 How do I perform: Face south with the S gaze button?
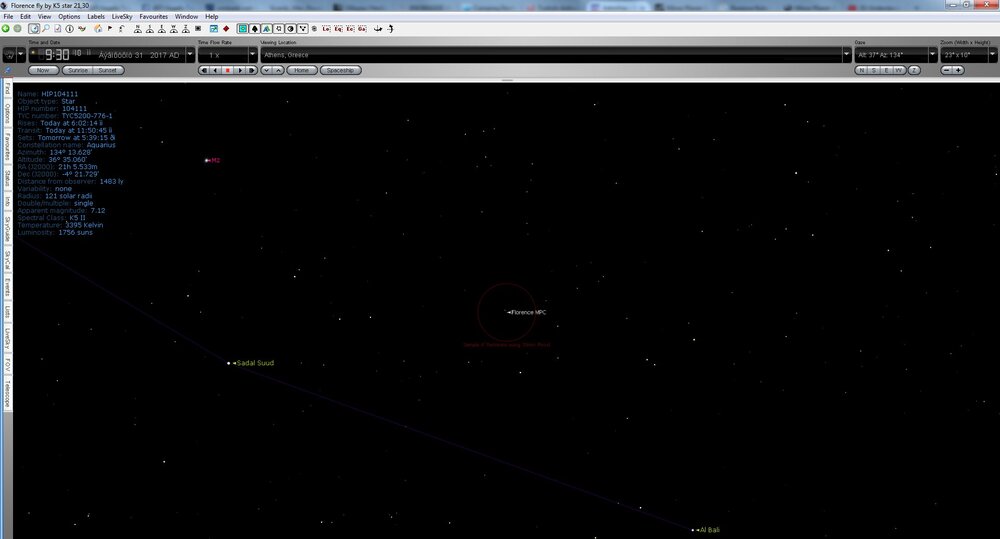tap(874, 70)
